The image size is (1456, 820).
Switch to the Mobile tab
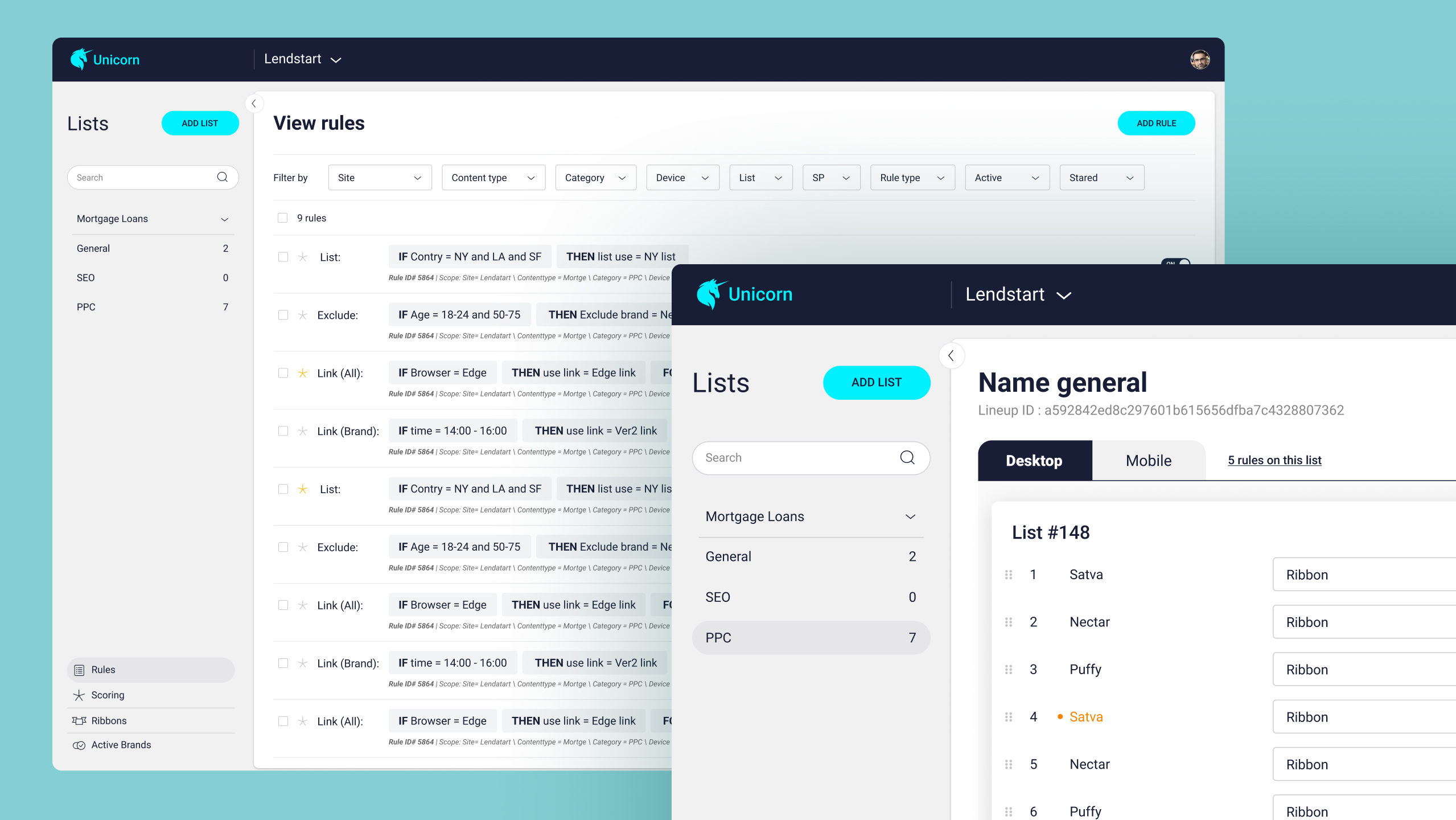1148,460
